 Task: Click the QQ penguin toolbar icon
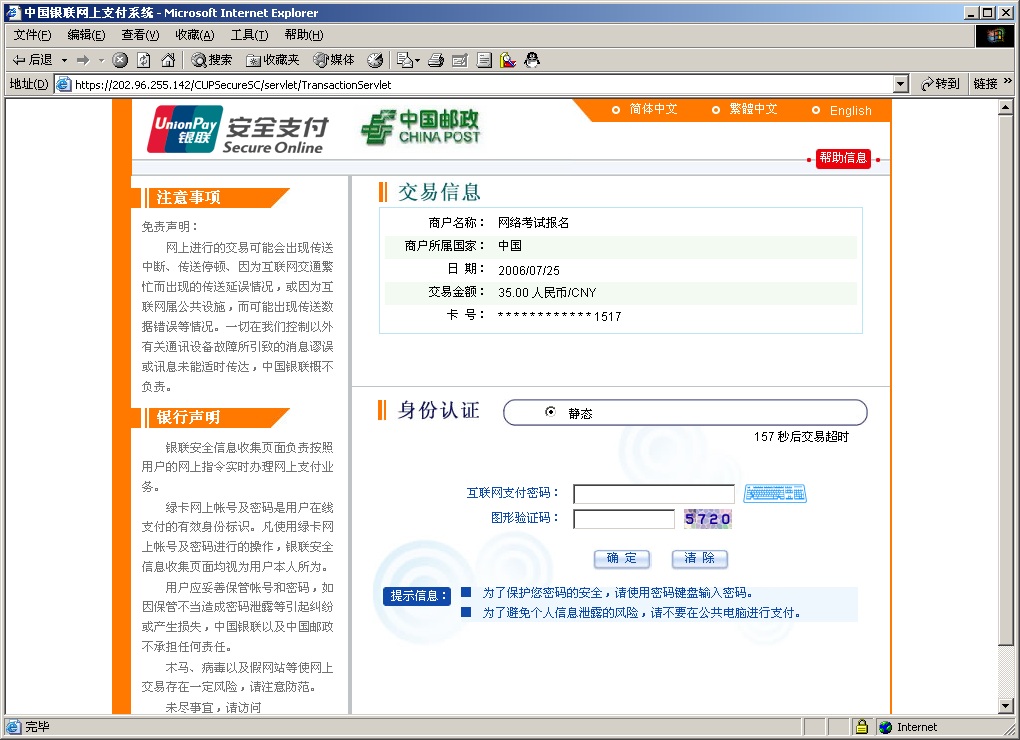(x=532, y=60)
